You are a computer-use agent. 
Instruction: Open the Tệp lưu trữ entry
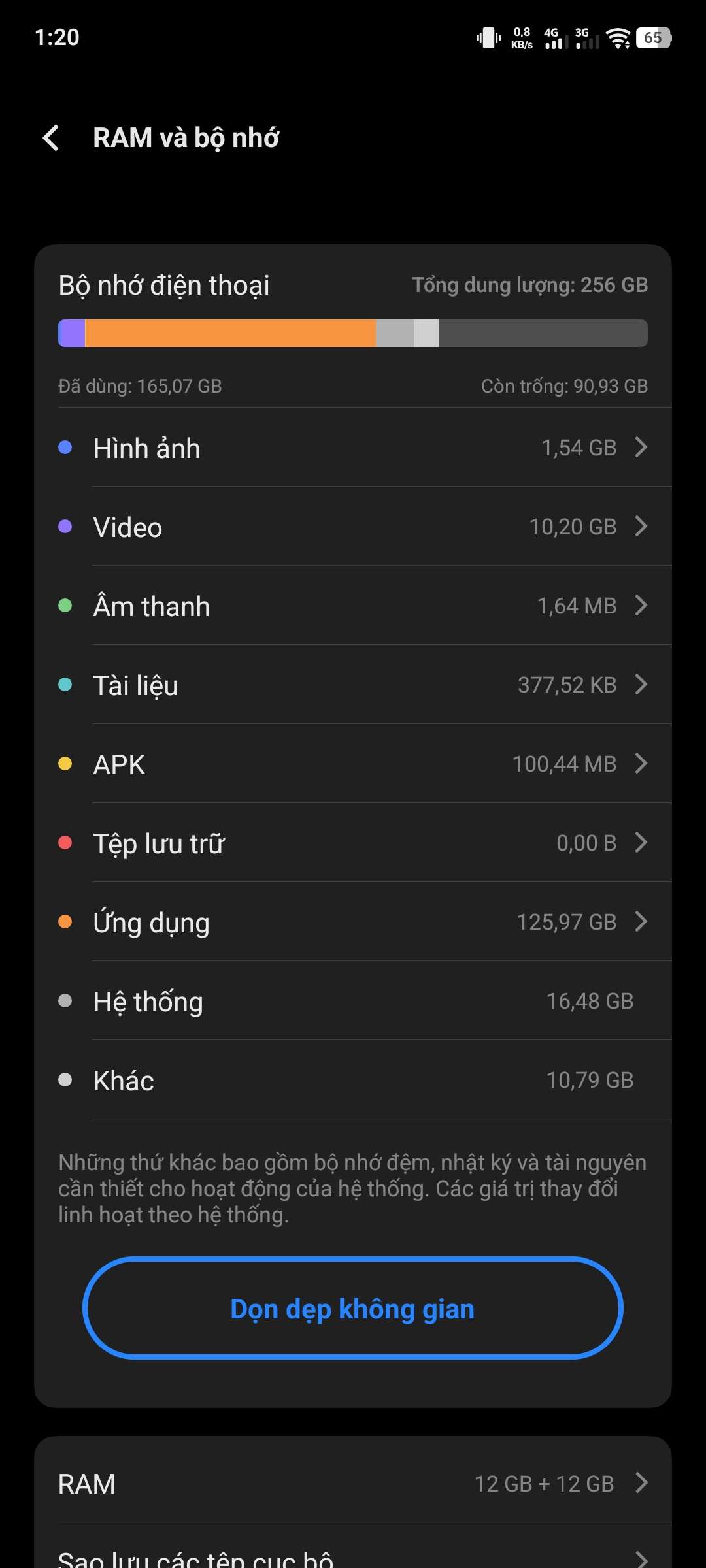pyautogui.click(x=353, y=843)
